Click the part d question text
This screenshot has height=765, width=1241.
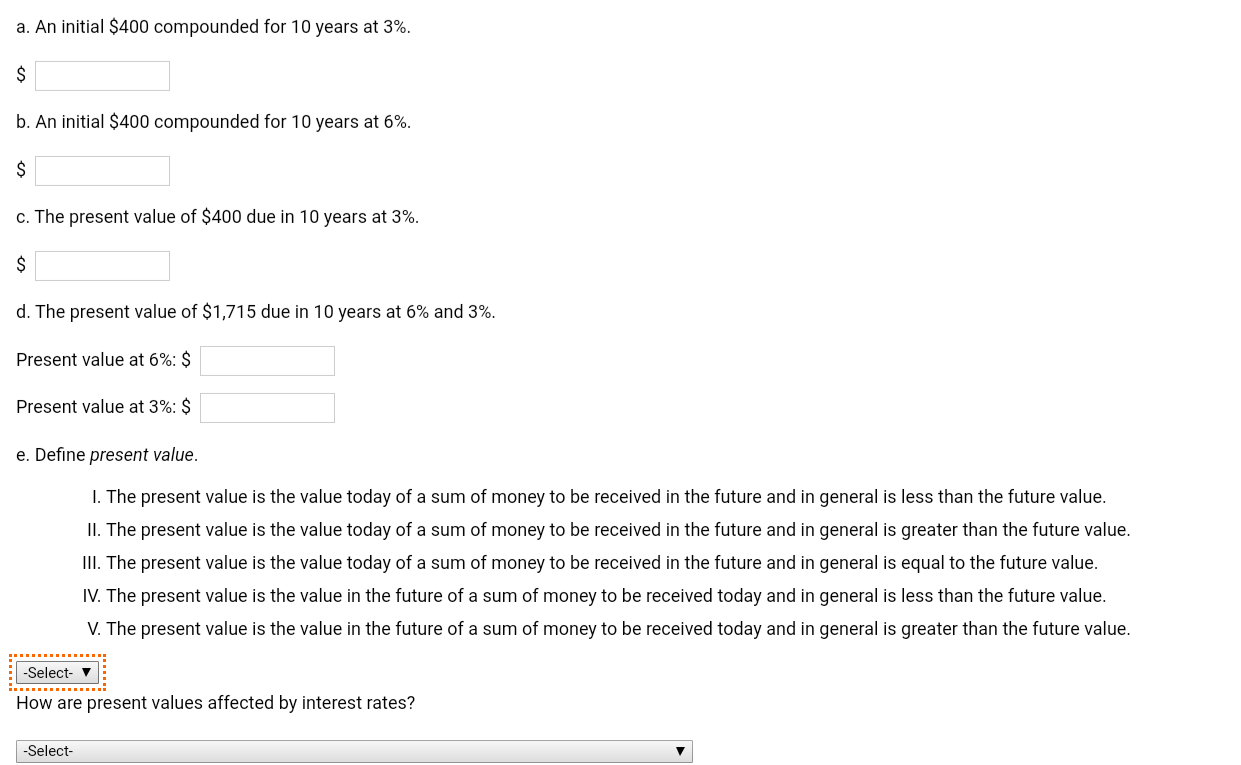point(255,311)
